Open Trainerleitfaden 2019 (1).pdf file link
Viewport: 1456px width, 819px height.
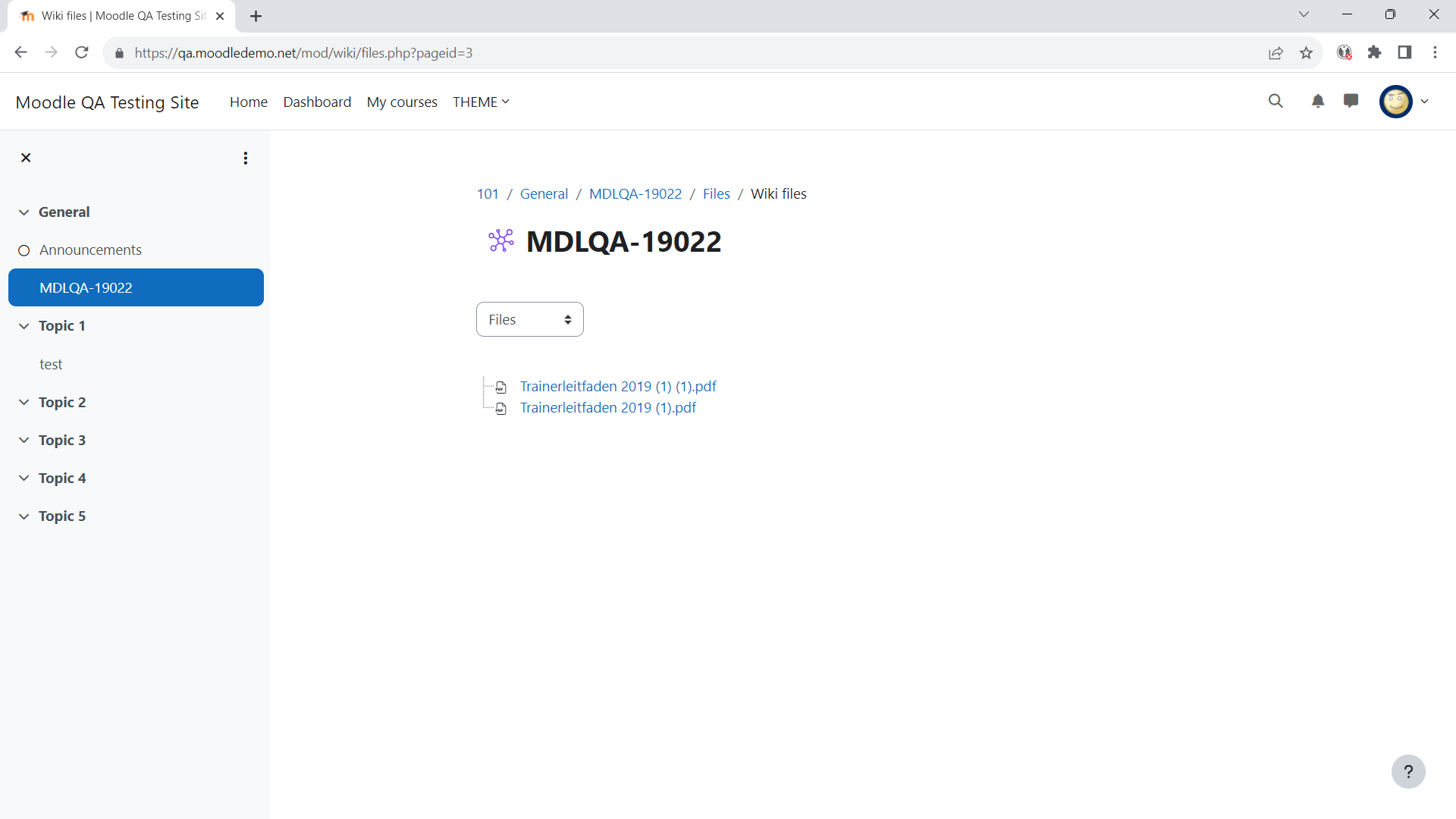[x=608, y=407]
